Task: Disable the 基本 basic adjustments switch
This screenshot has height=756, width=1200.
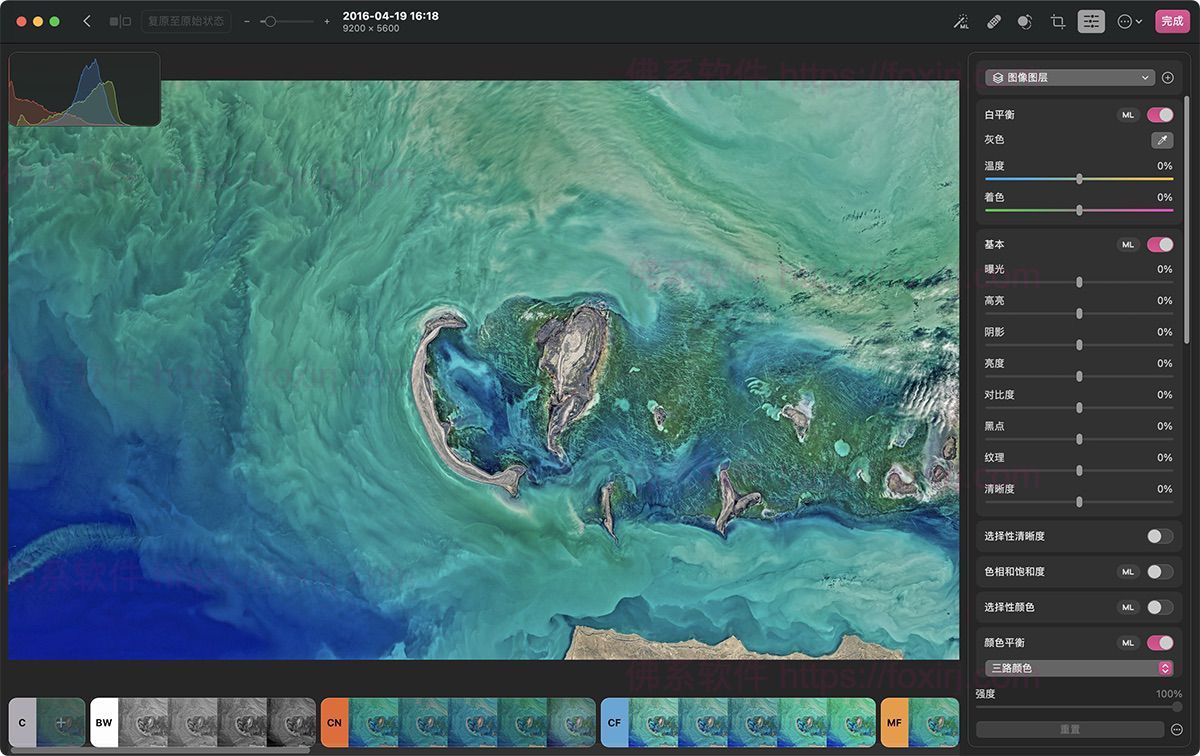Action: [1159, 244]
